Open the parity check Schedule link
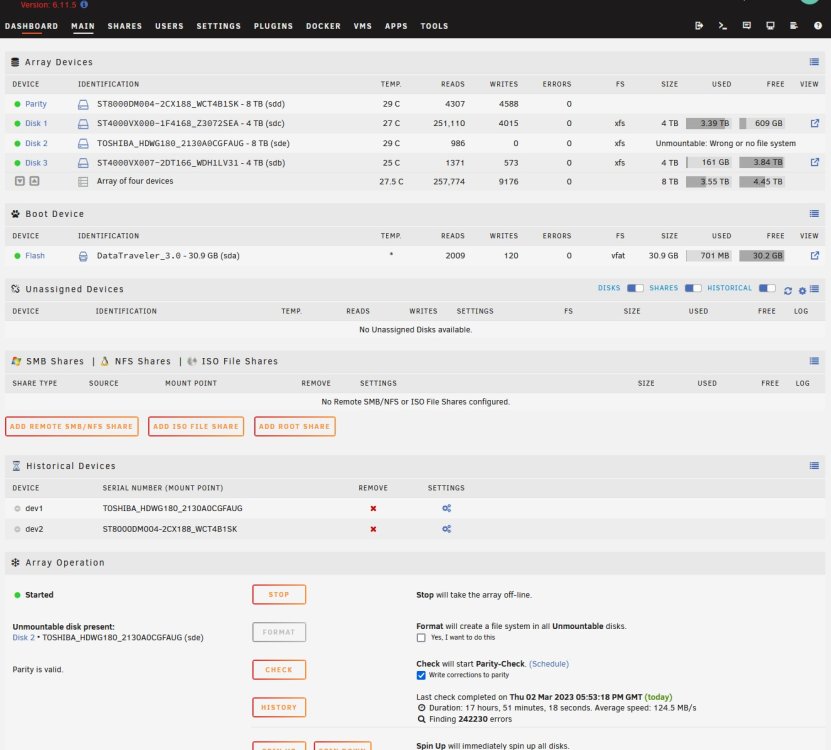 pyautogui.click(x=549, y=664)
